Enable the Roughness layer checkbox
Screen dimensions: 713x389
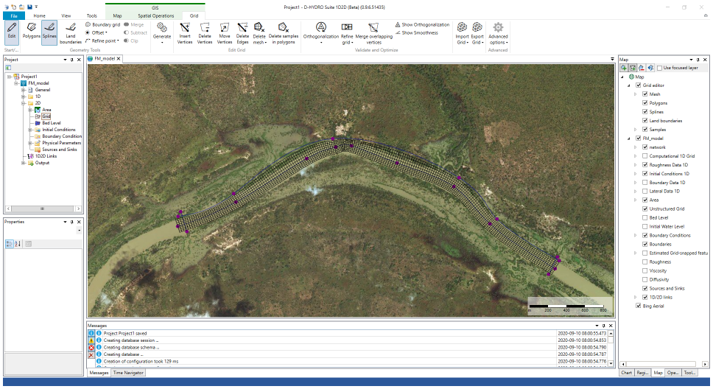645,262
